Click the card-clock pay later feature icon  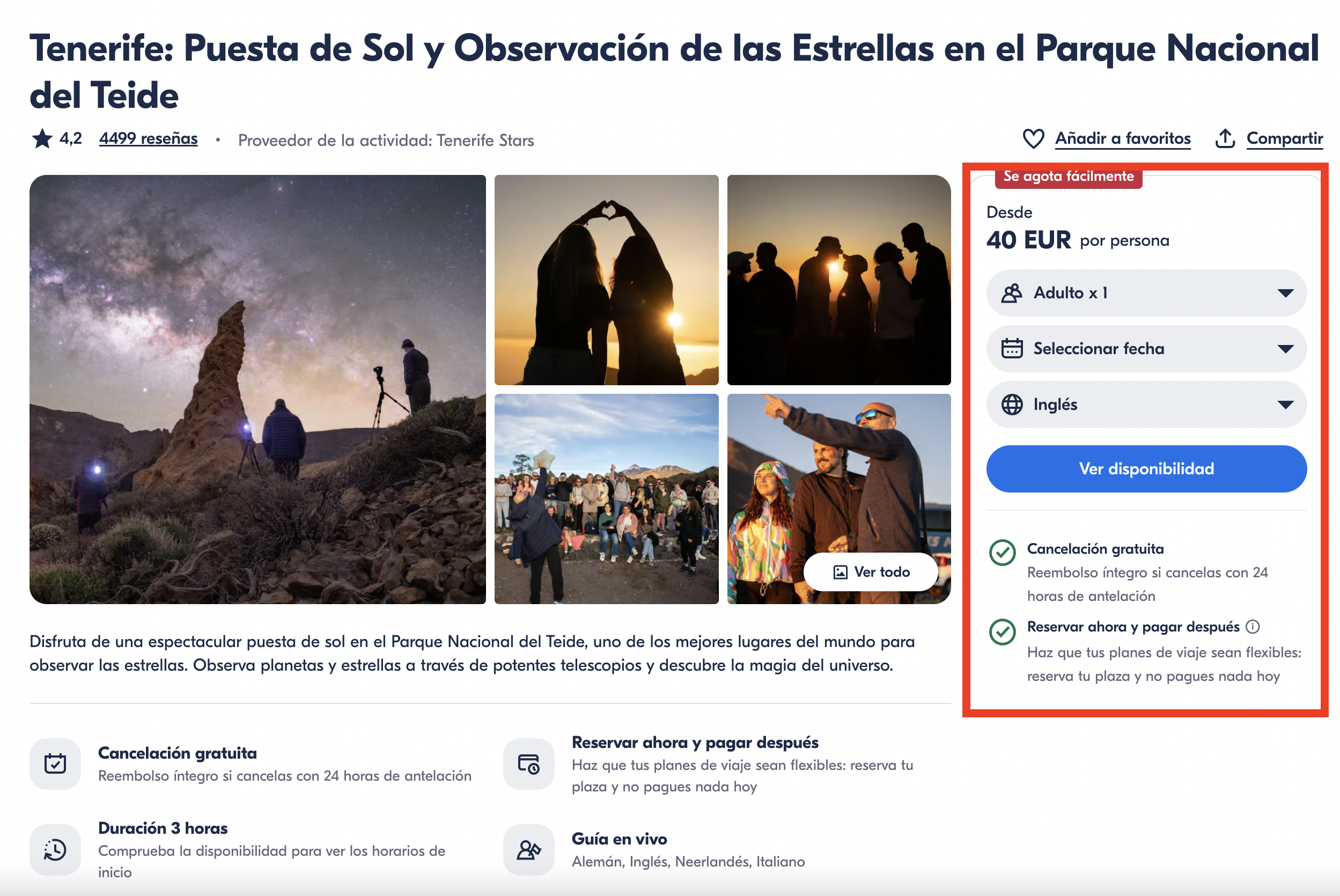click(x=528, y=763)
